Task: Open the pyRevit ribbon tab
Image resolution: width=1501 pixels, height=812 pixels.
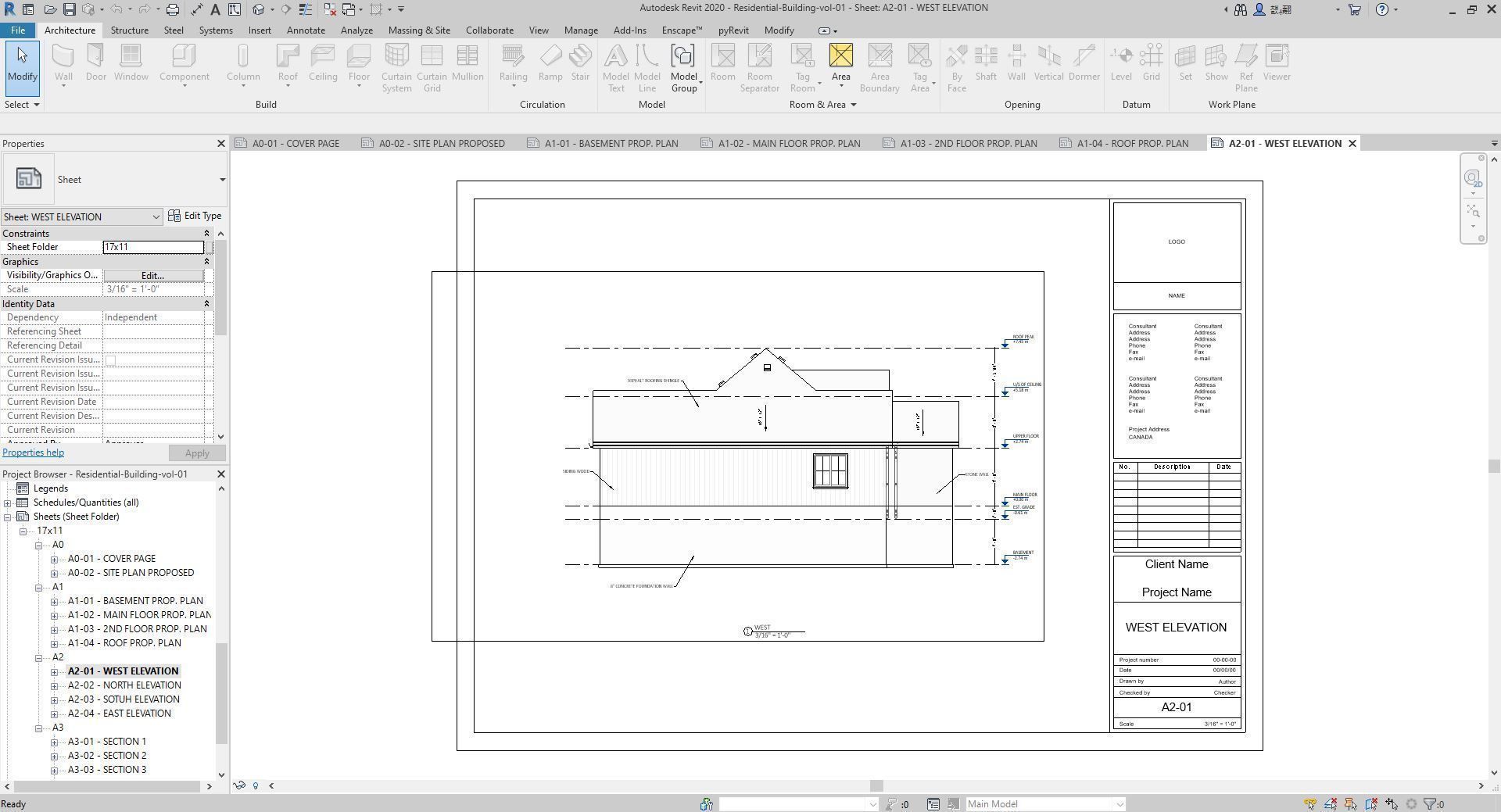Action: point(733,30)
